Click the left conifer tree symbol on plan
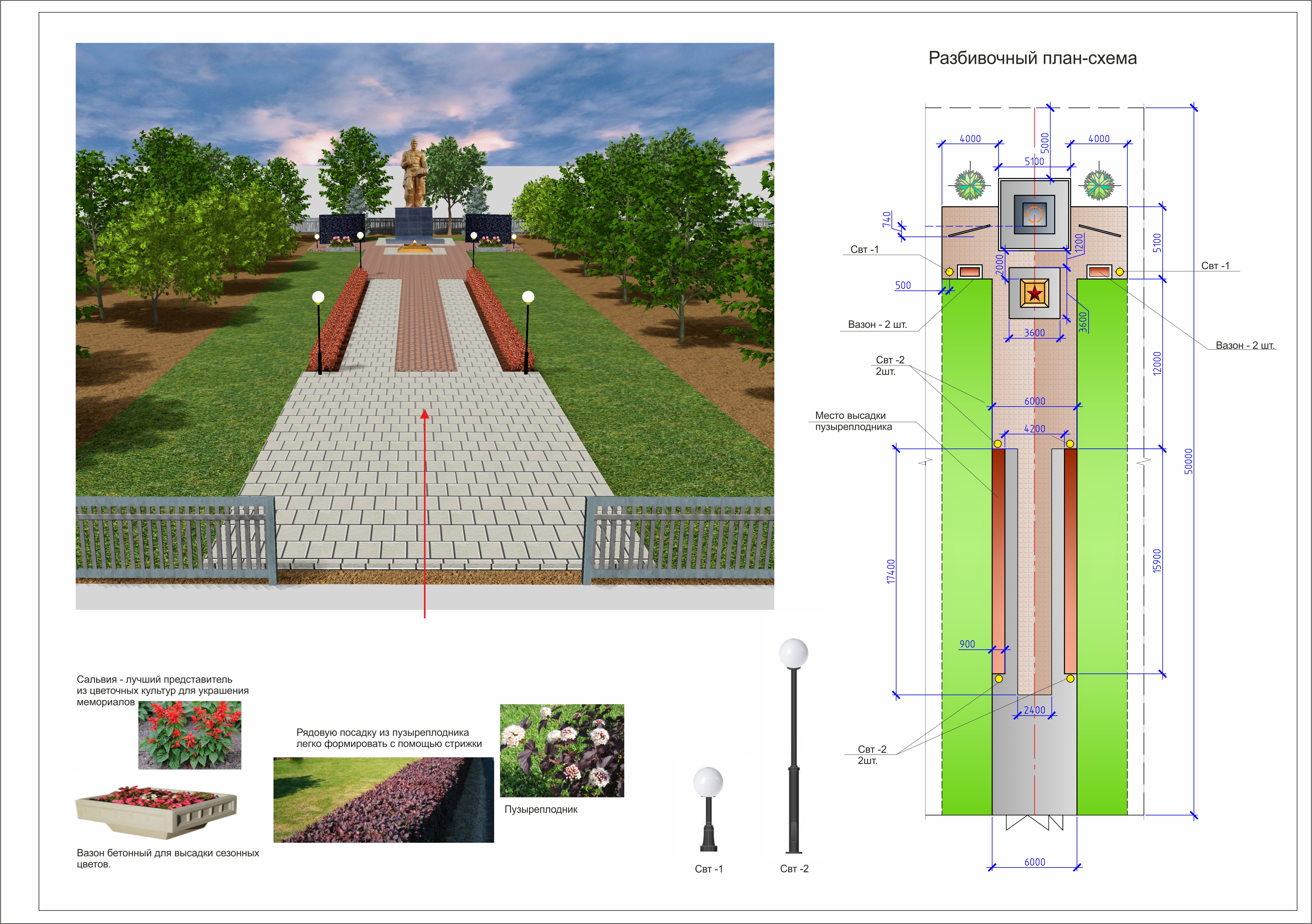 [970, 186]
